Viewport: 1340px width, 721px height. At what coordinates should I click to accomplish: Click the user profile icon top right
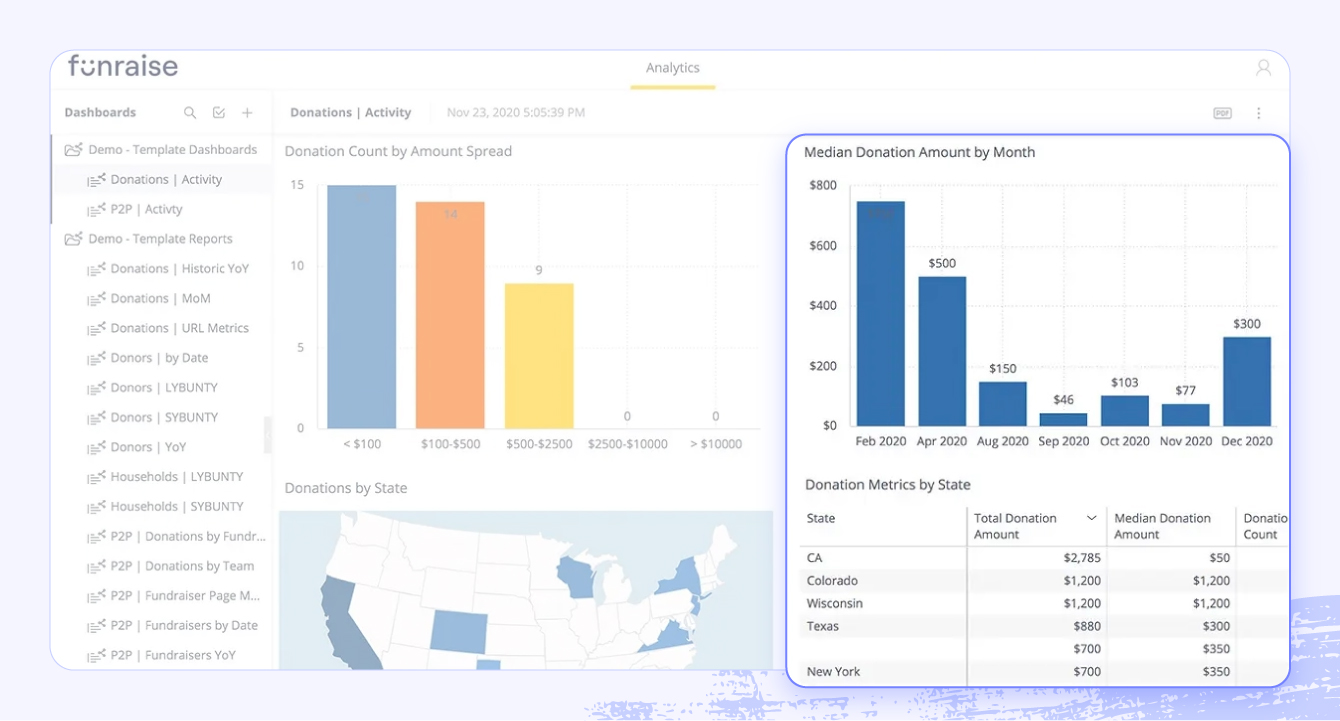(x=1262, y=66)
